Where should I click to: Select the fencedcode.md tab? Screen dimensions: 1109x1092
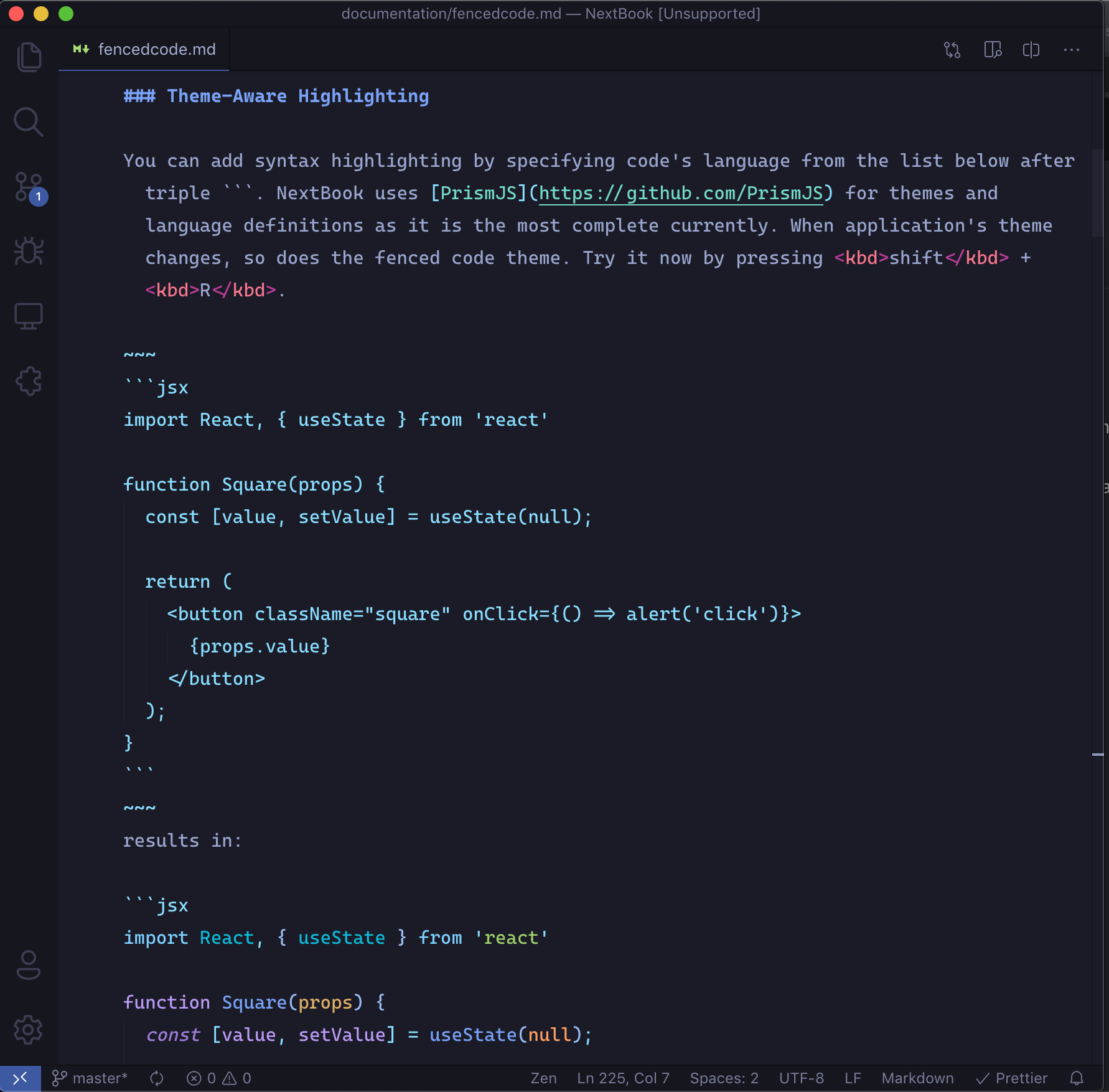pyautogui.click(x=144, y=49)
